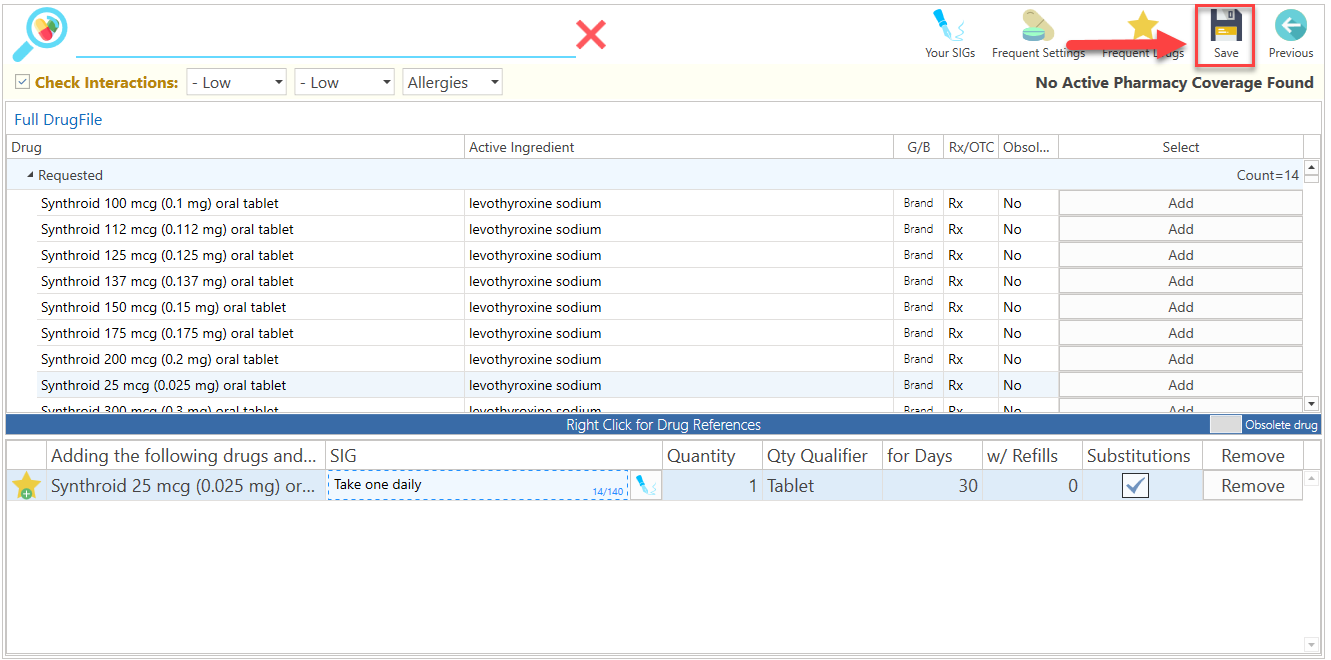
Task: Click the Qty Qualifier cell 'Tablet'
Action: tap(822, 485)
